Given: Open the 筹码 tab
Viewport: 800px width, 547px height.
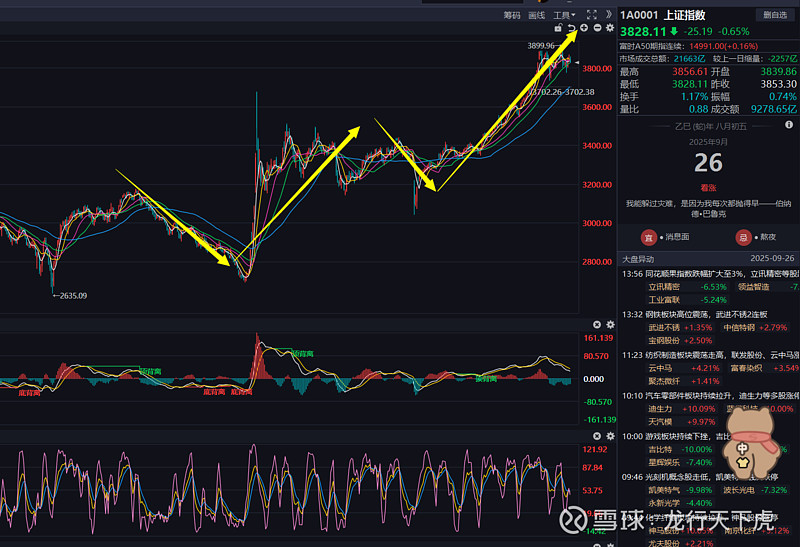Looking at the screenshot, I should coord(512,15).
